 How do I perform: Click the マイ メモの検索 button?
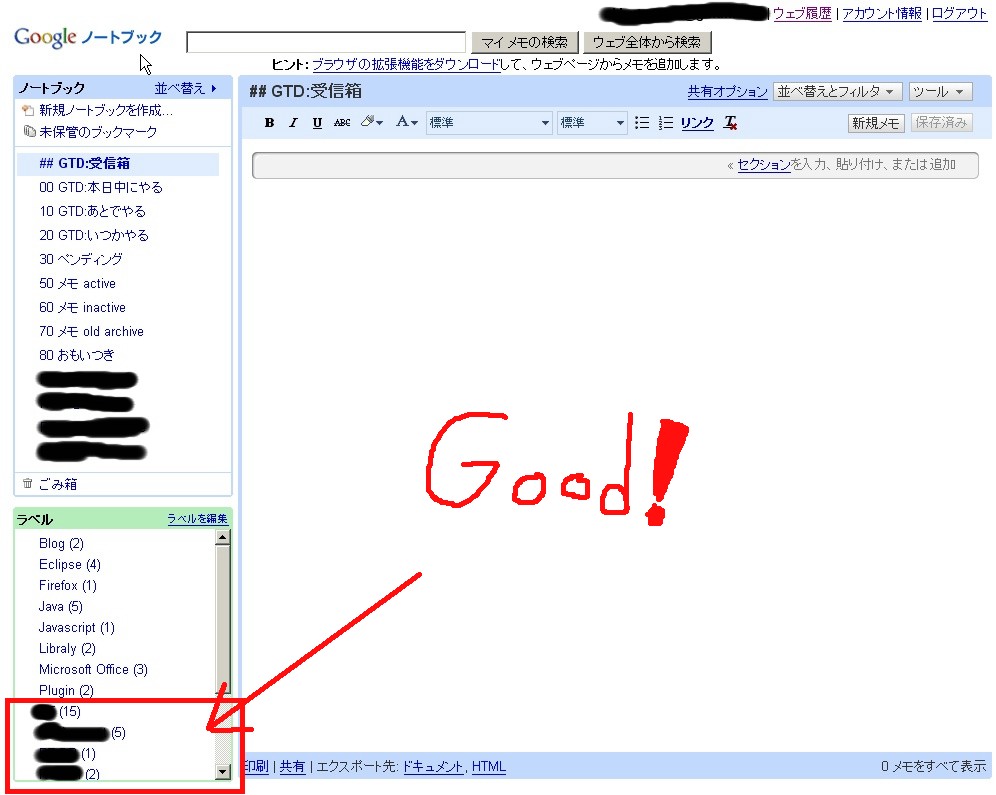coord(525,43)
